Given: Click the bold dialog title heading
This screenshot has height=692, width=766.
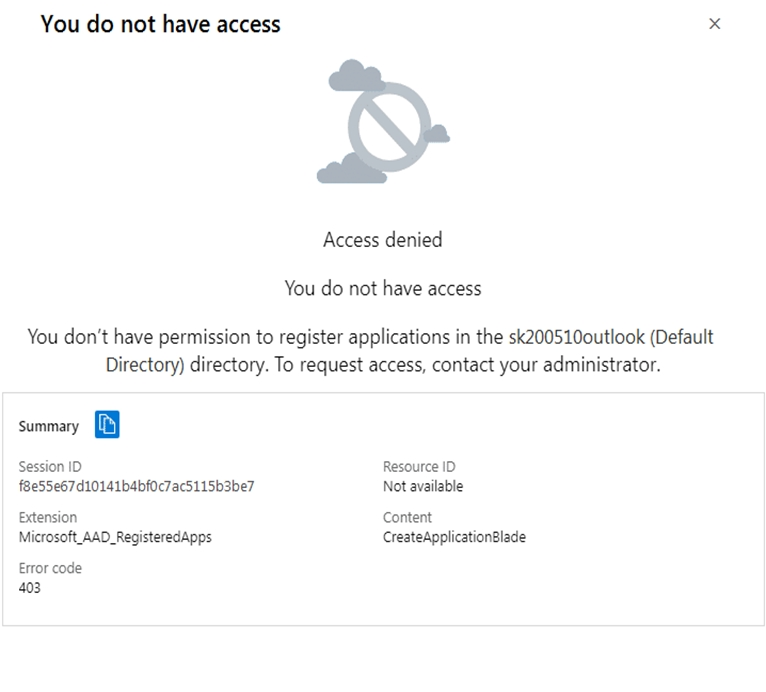Looking at the screenshot, I should click(160, 24).
